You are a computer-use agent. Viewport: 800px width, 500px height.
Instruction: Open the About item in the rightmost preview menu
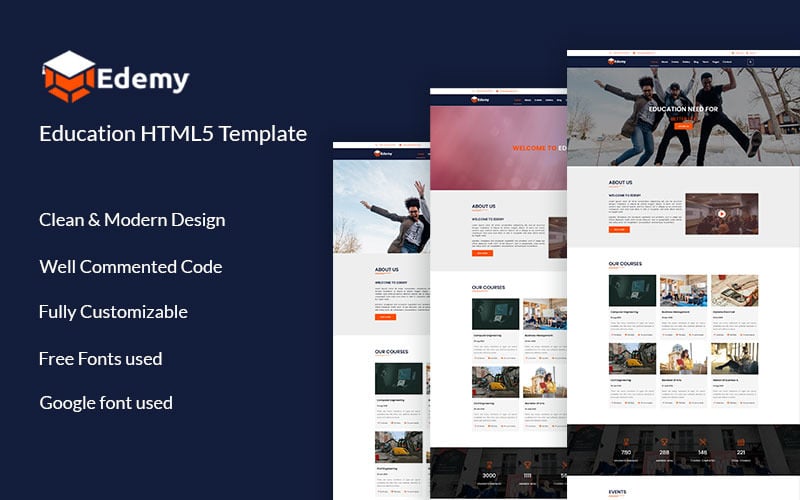(665, 62)
